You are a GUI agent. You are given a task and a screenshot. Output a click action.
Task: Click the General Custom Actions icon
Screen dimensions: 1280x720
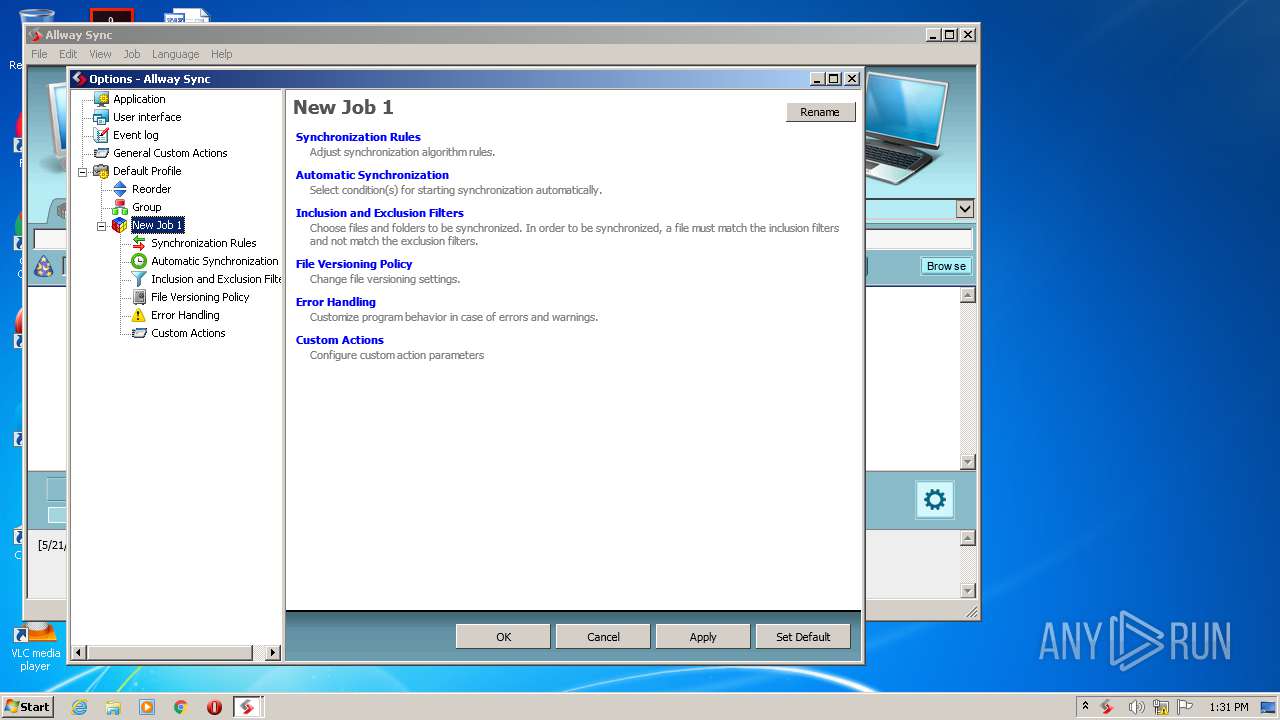point(101,153)
